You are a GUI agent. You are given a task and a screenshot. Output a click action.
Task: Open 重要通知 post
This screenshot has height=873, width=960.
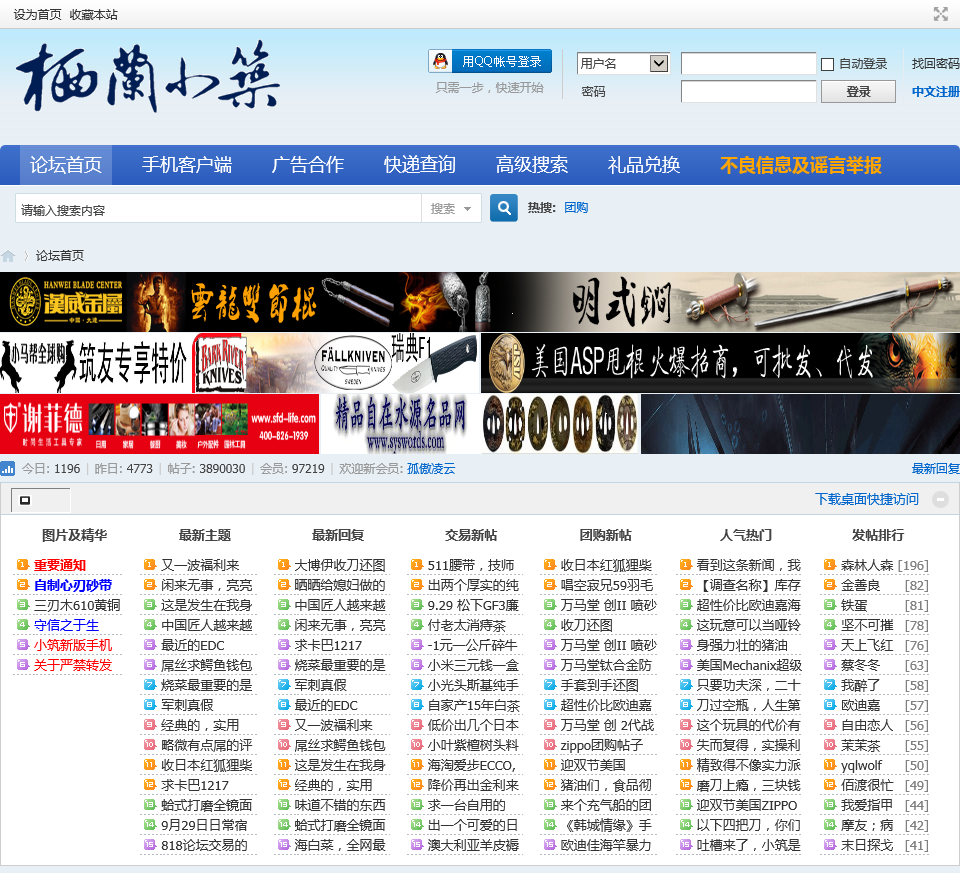tap(59, 565)
